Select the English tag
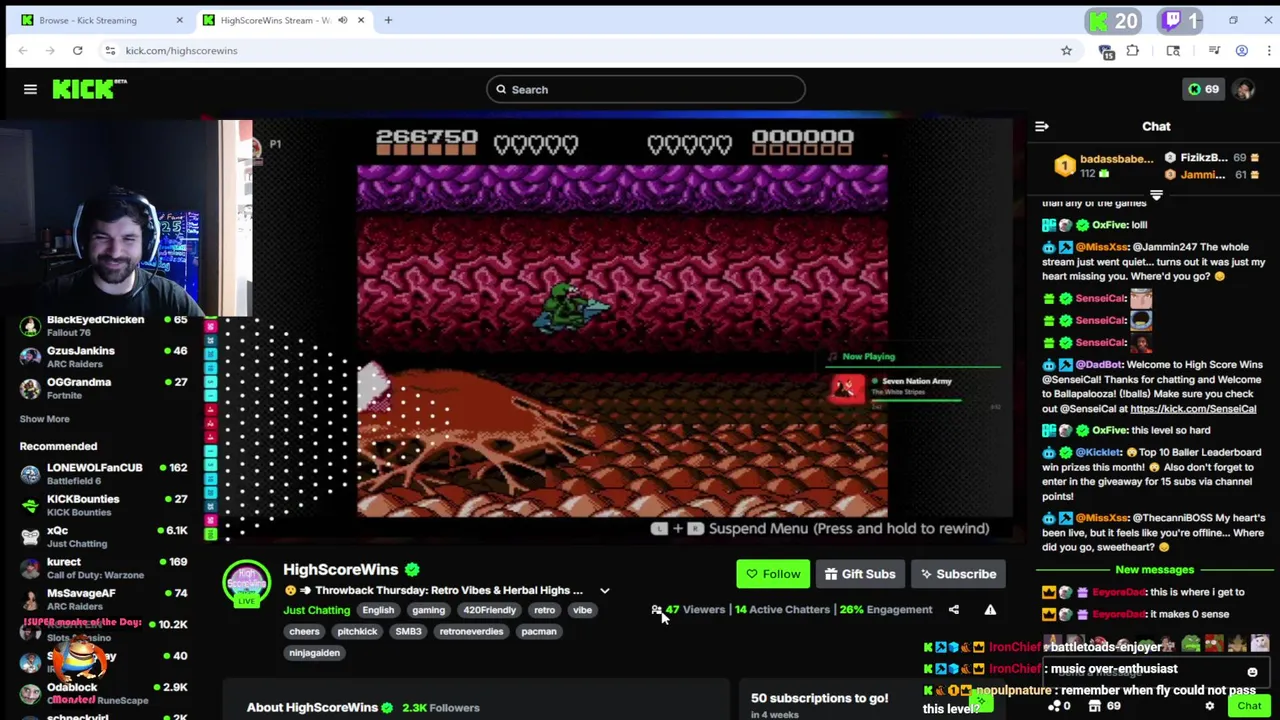 tap(378, 610)
